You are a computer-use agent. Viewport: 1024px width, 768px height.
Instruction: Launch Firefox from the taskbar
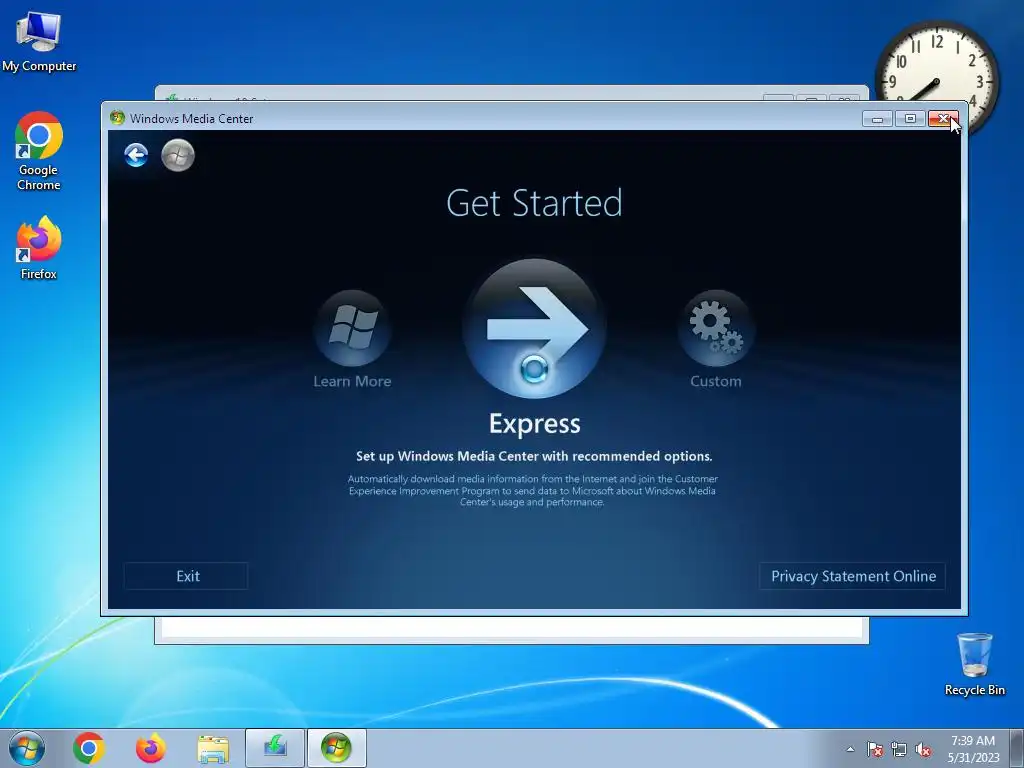click(x=150, y=748)
